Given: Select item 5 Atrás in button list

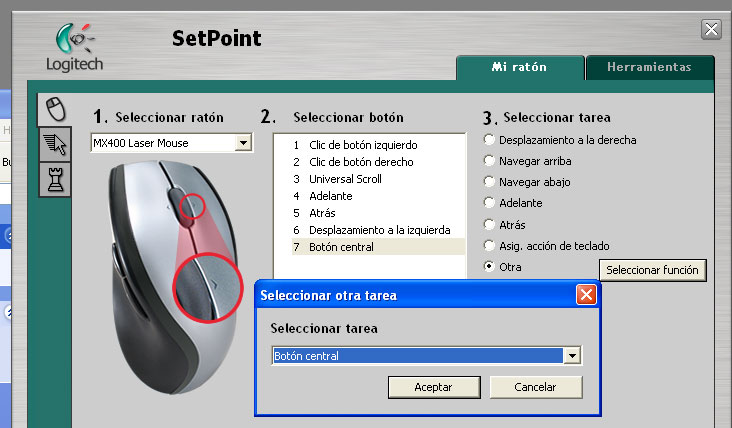Looking at the screenshot, I should point(378,213).
